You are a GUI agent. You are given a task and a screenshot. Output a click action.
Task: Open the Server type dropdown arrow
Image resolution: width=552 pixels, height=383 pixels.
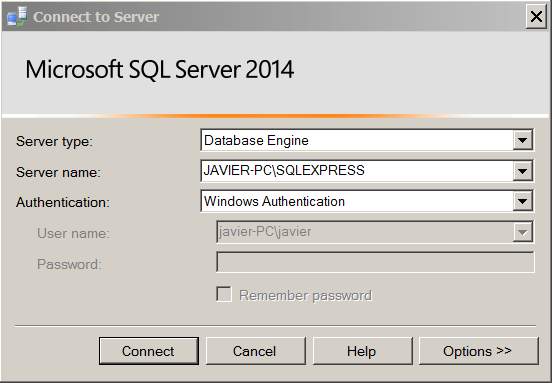(x=522, y=140)
